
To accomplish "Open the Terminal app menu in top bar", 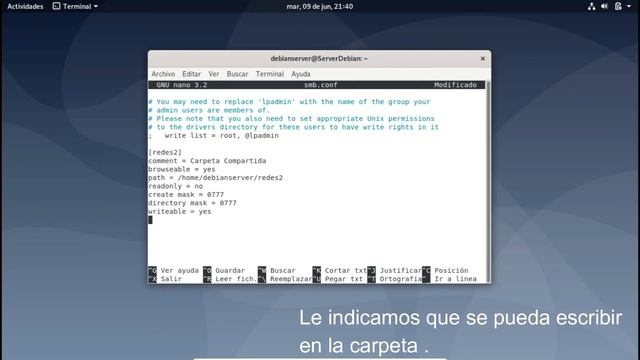I will click(x=76, y=7).
